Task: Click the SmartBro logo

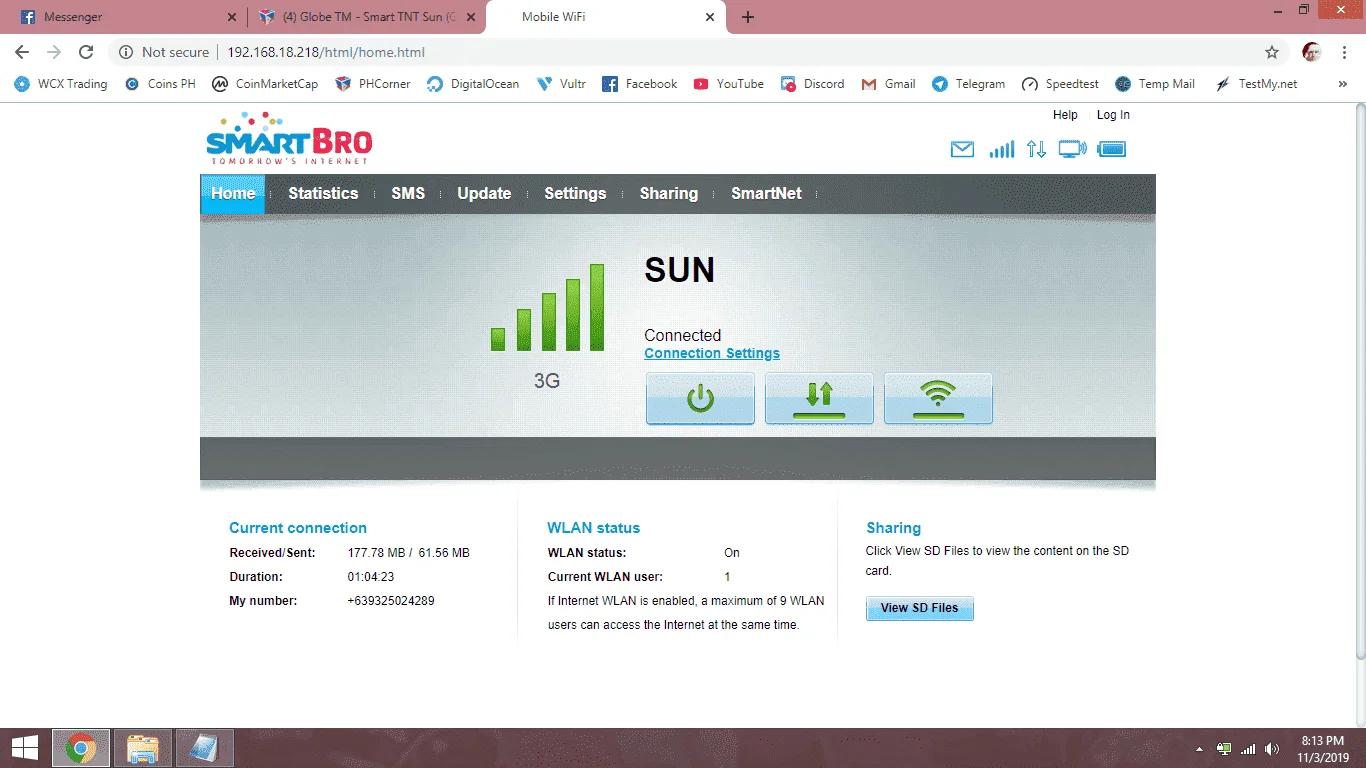Action: point(289,137)
